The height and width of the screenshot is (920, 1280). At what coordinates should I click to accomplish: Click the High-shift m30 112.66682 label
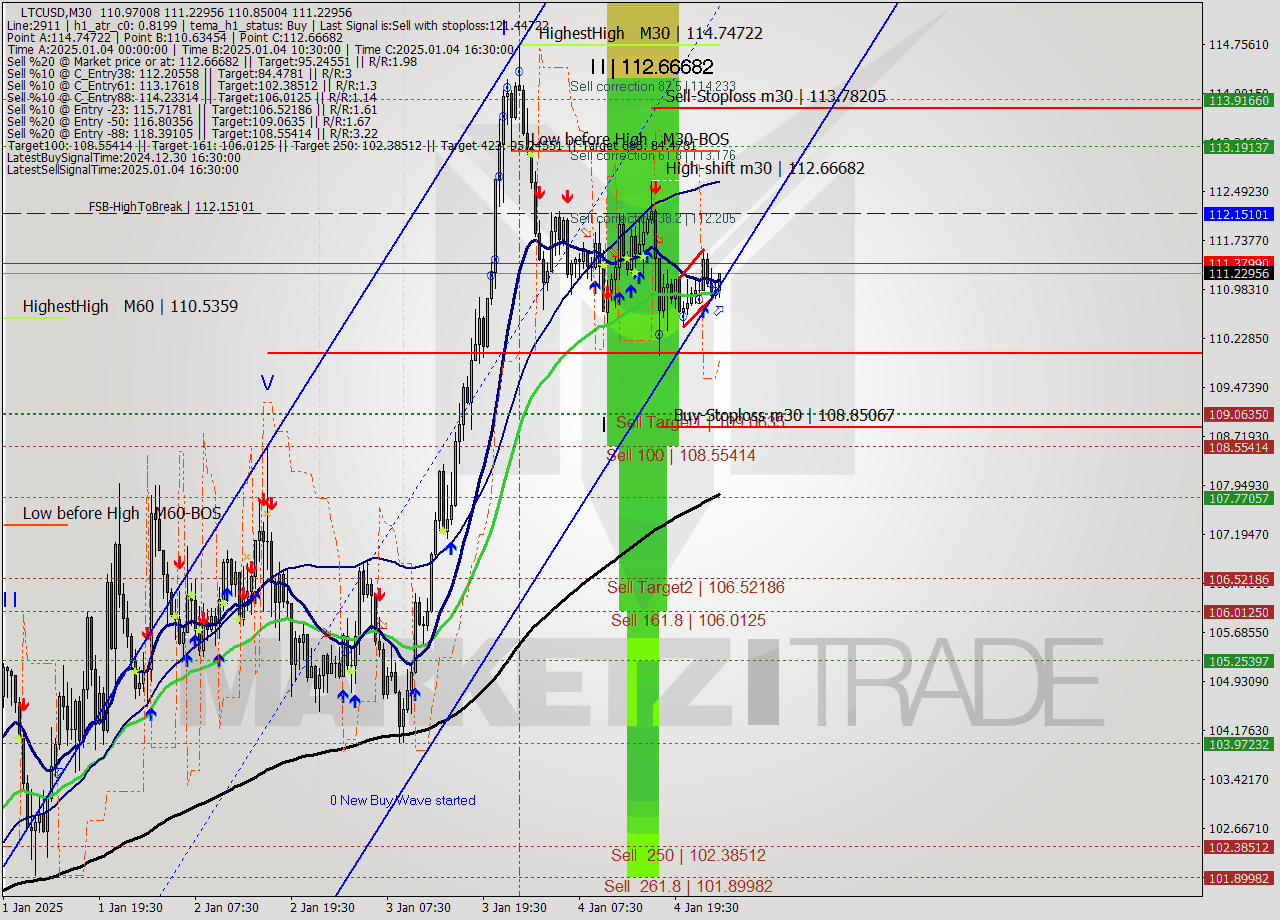point(765,168)
